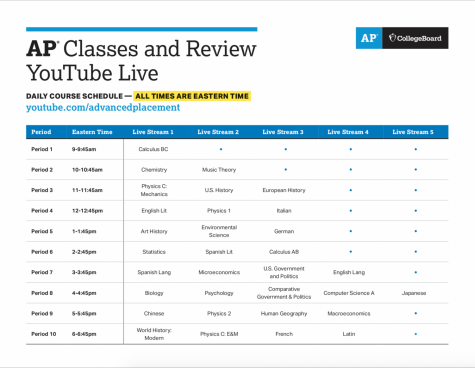The height and width of the screenshot is (368, 475).
Task: Click the 9-9:45am time cell
Action: 84,149
